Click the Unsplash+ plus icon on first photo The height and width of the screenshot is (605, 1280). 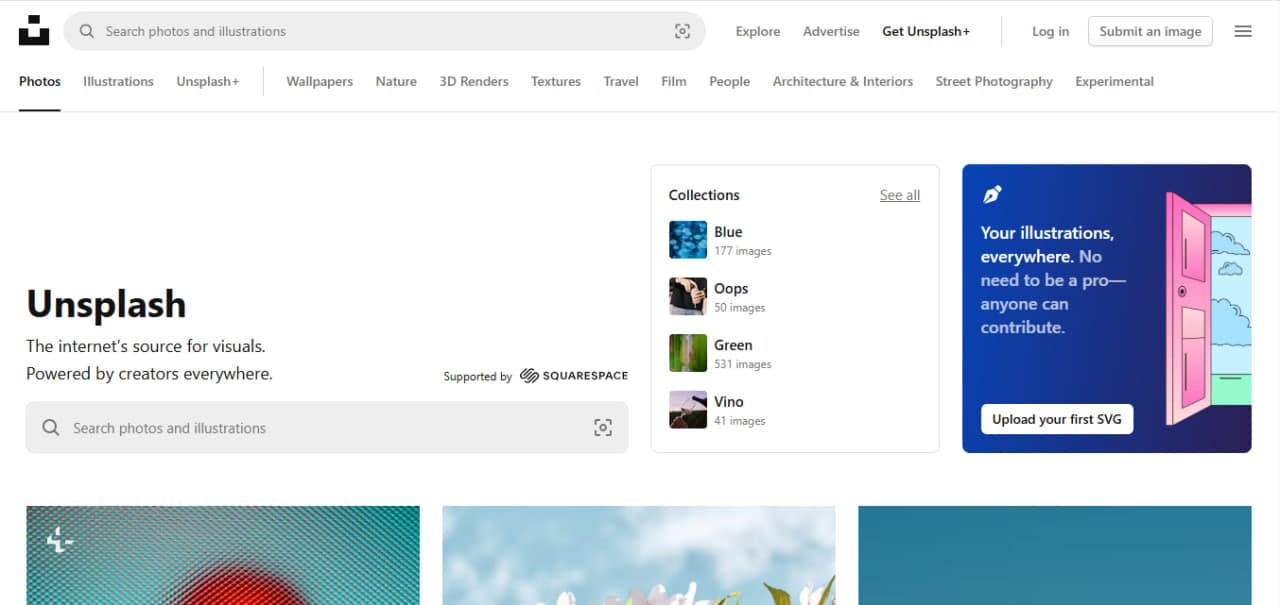(x=58, y=541)
